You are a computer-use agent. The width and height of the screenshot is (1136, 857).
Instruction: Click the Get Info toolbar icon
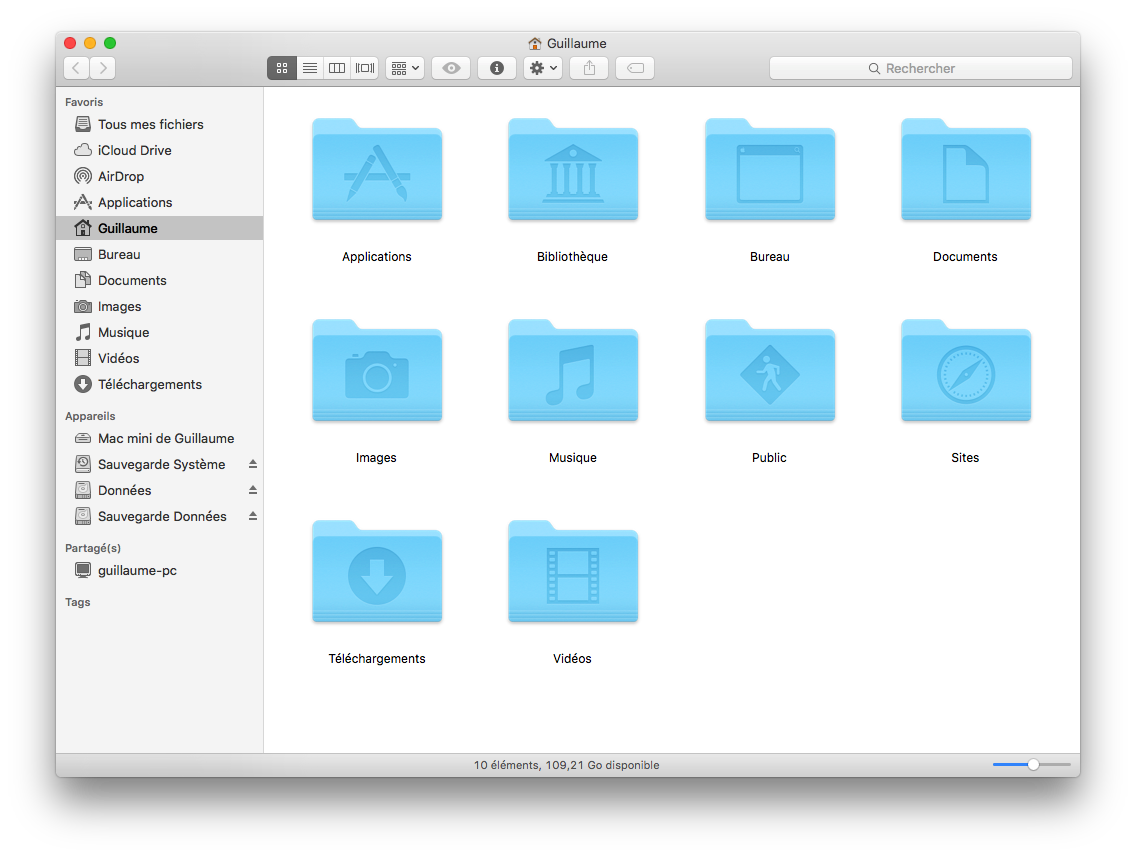pos(497,68)
